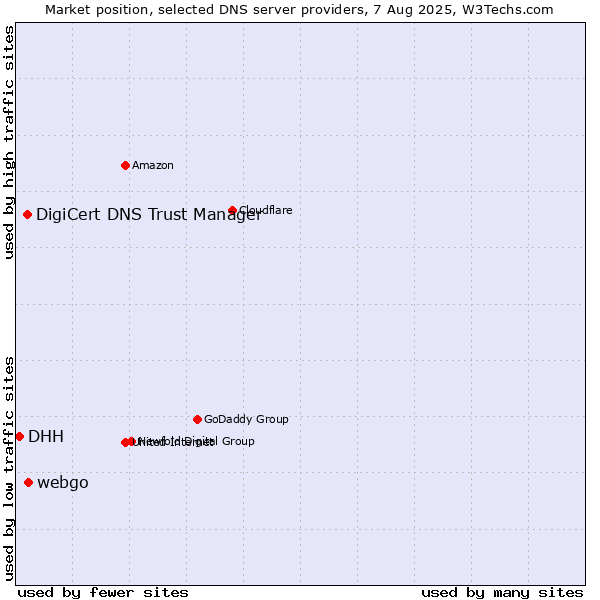
Task: Click the 'Cloudflare' label text
Action: coord(266,210)
